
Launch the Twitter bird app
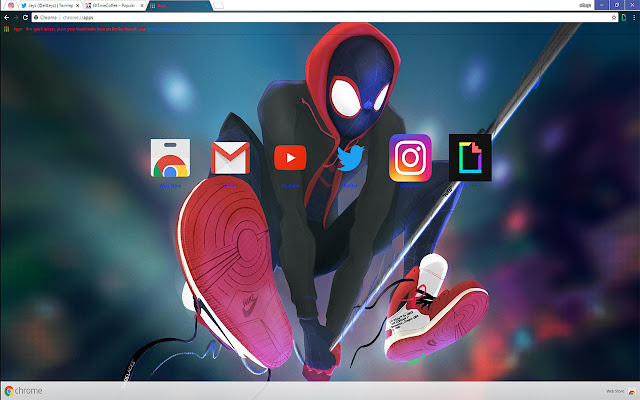click(350, 158)
